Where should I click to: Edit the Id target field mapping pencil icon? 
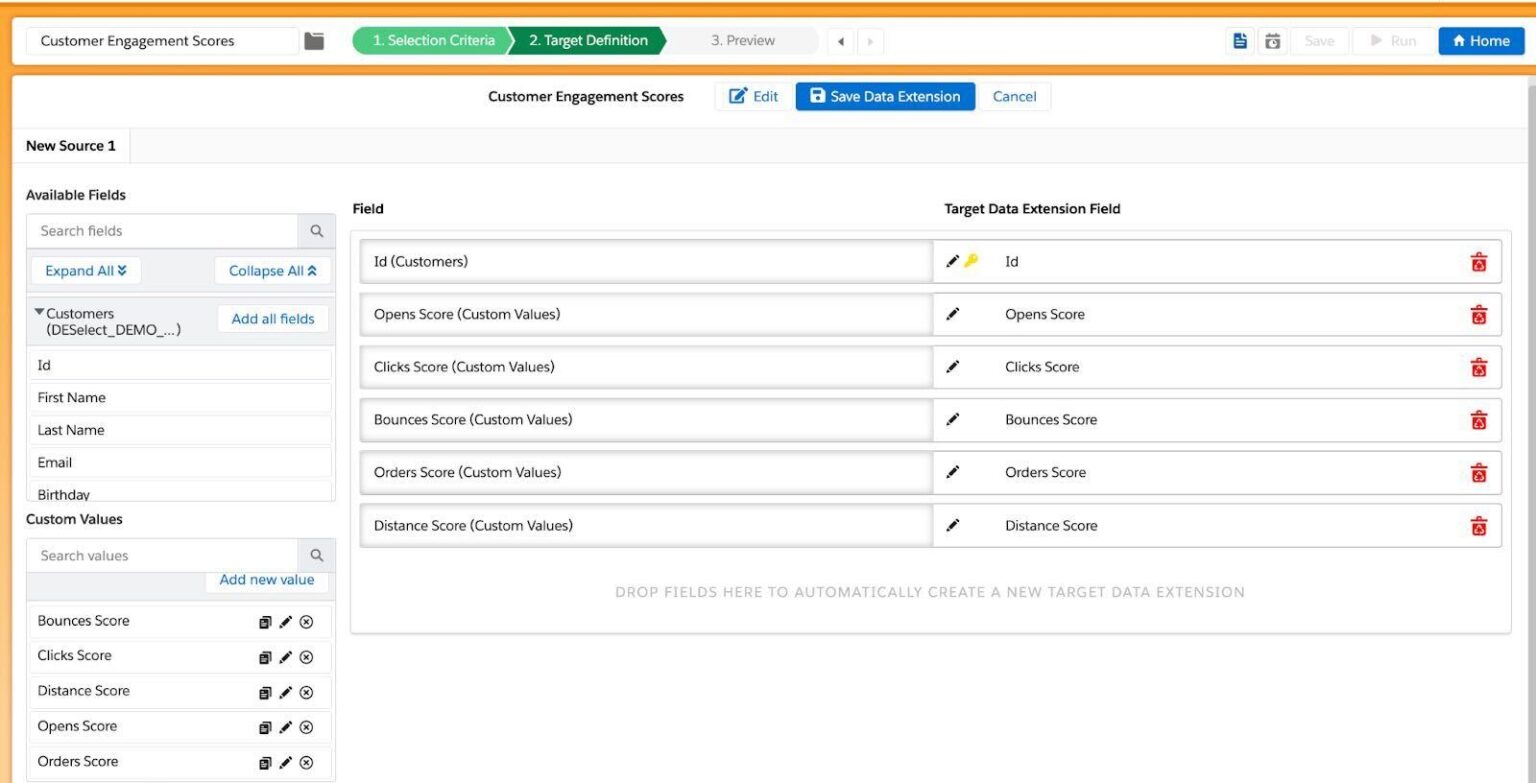953,261
